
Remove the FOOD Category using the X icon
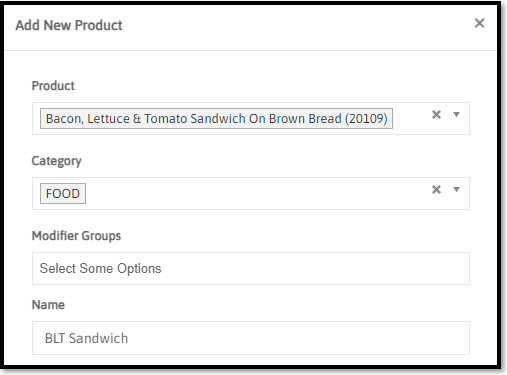[436, 190]
